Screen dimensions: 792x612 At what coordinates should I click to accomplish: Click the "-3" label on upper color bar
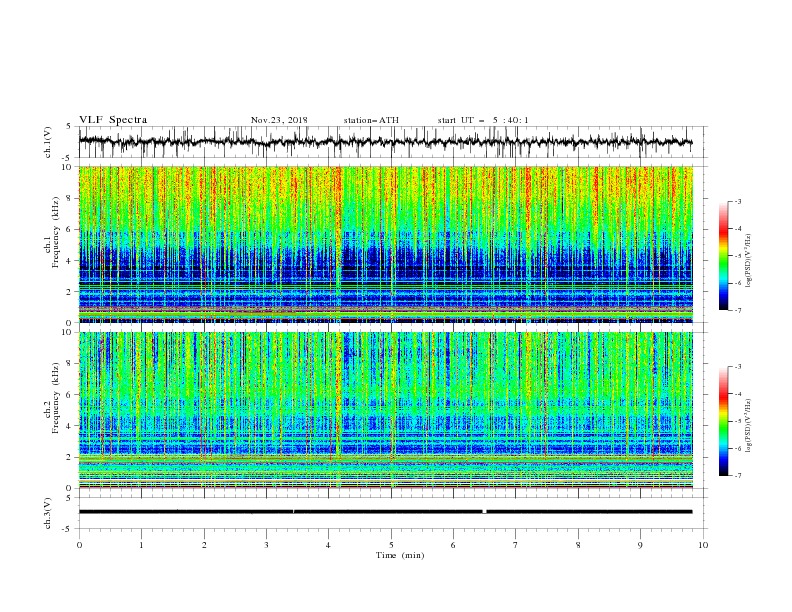click(x=737, y=201)
